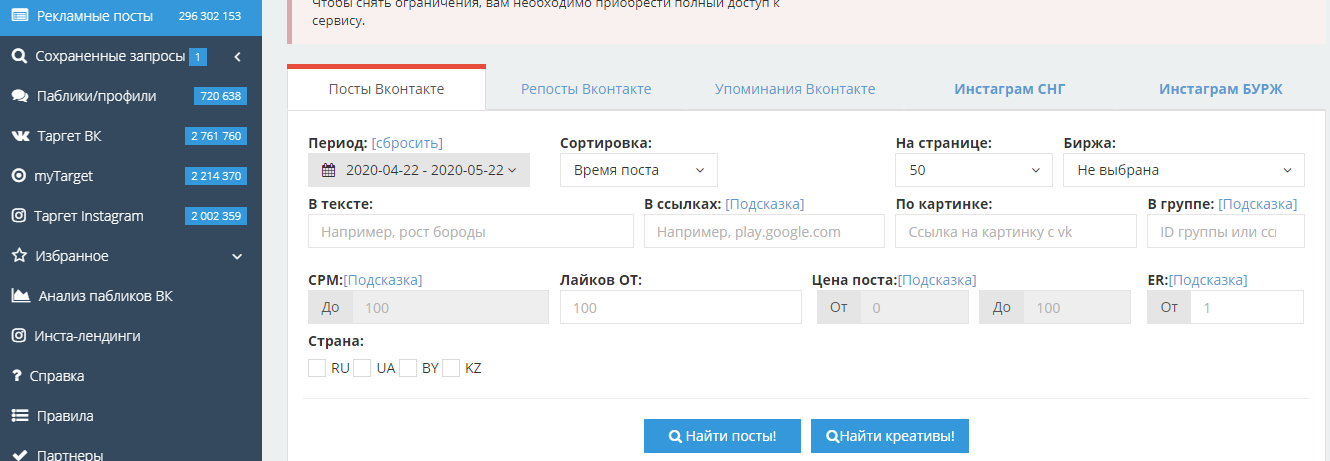The image size is (1330, 461).
Task: Tick the KZ country checkbox
Action: tap(451, 368)
